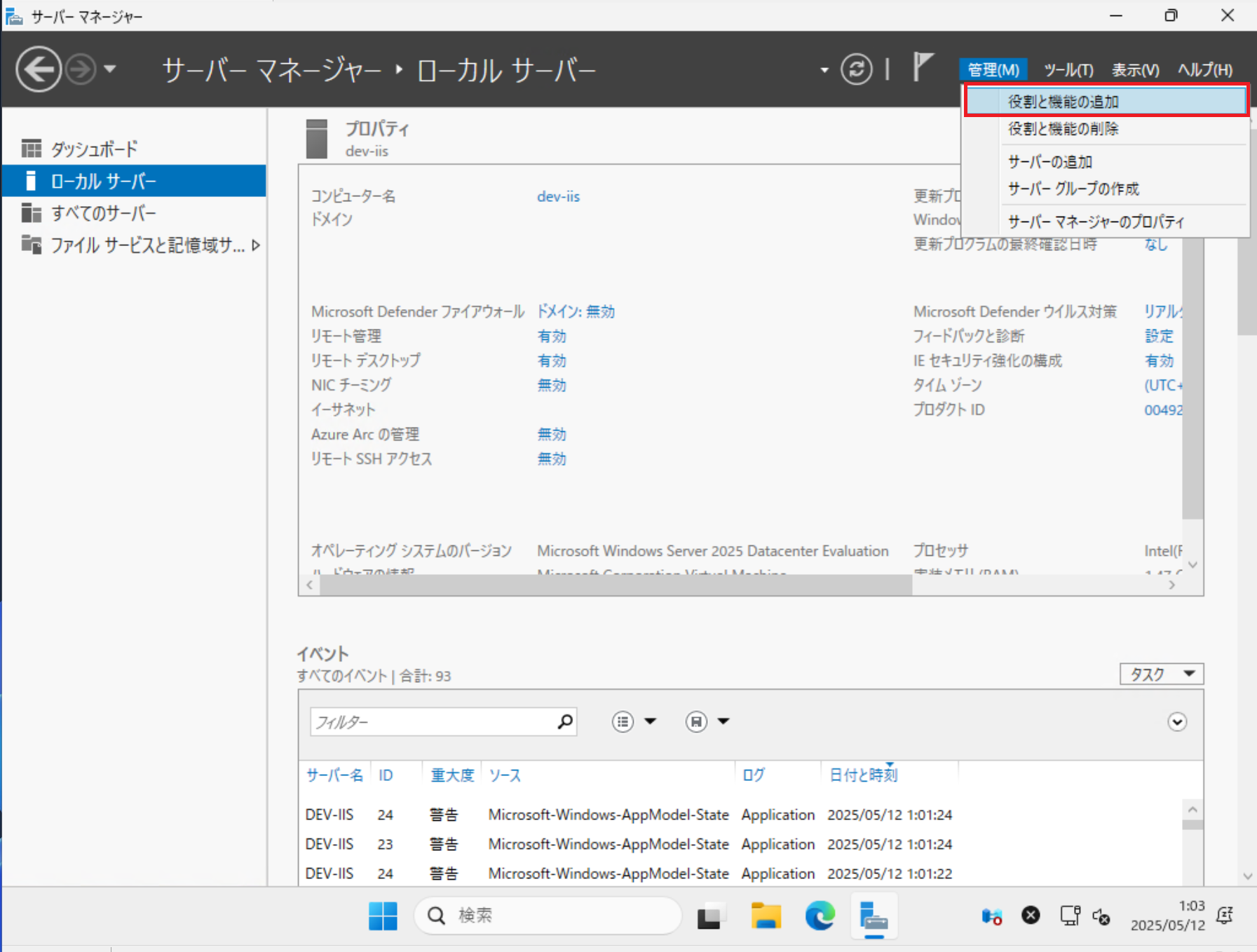Refresh Server Manager with the refresh icon
This screenshot has height=952, width=1257.
click(856, 69)
